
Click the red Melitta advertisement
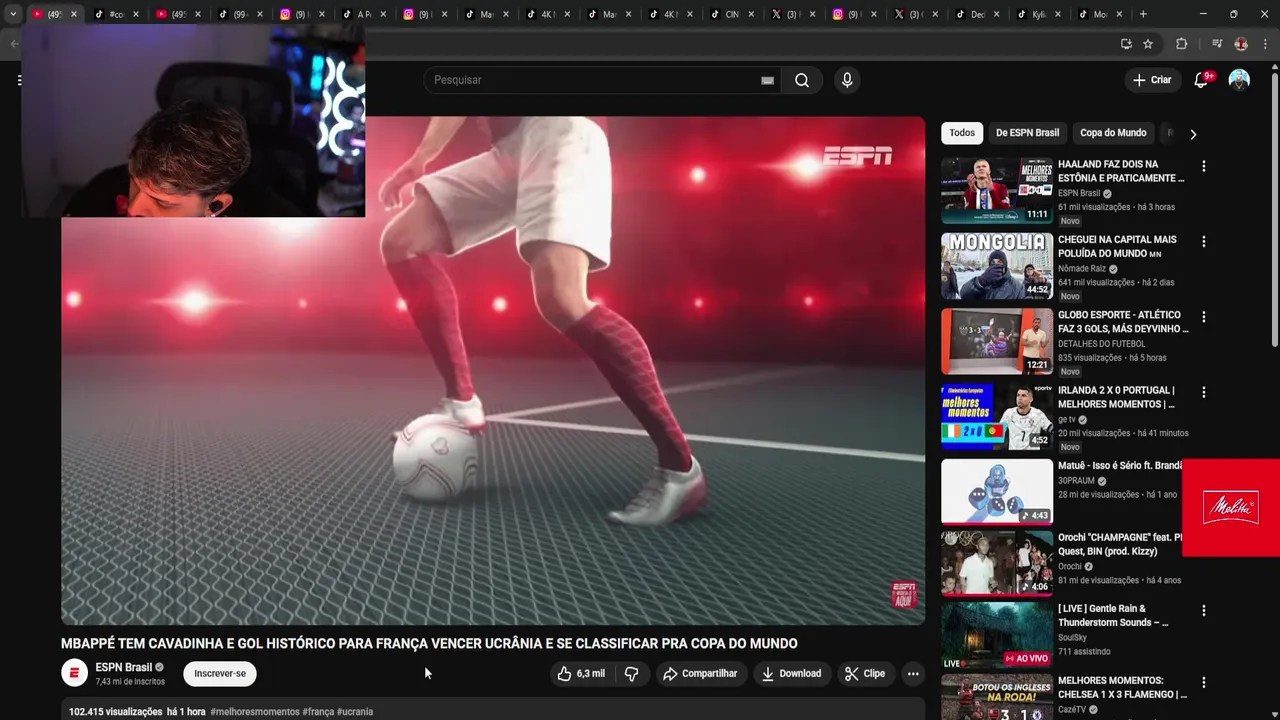(1231, 508)
